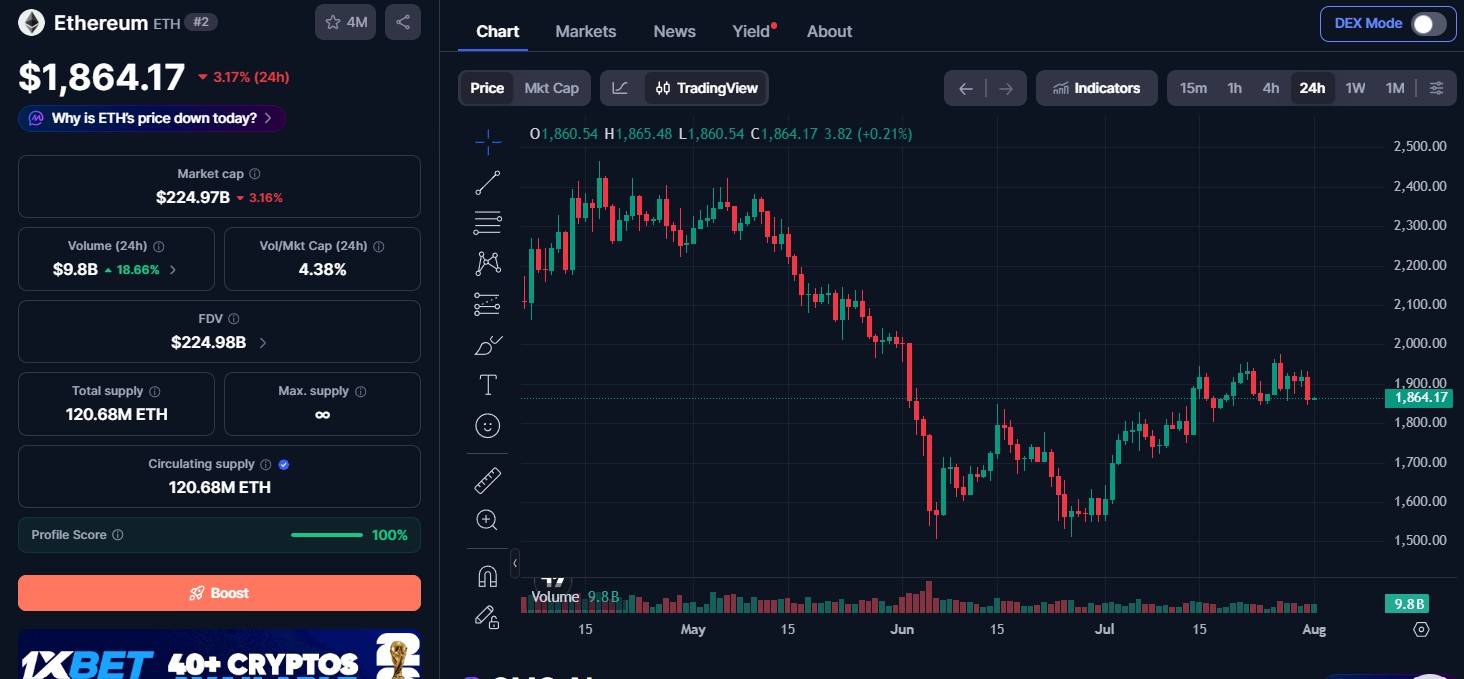
Task: Undo with the left arrow button
Action: [x=966, y=88]
